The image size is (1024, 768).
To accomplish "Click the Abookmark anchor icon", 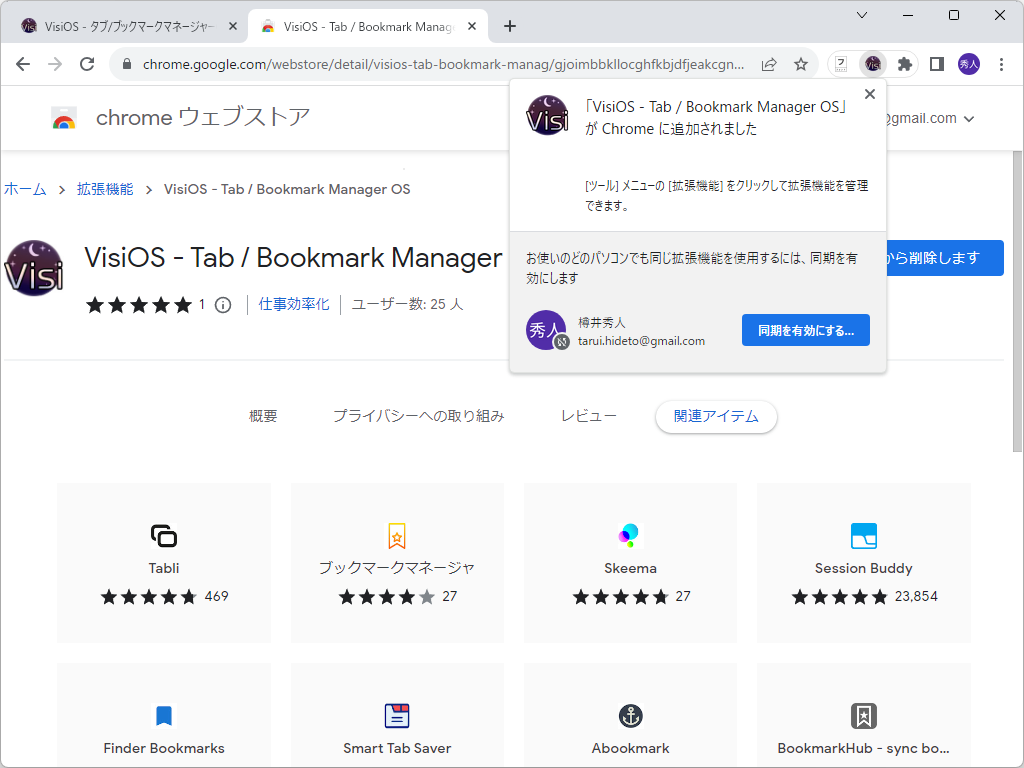I will 629,715.
